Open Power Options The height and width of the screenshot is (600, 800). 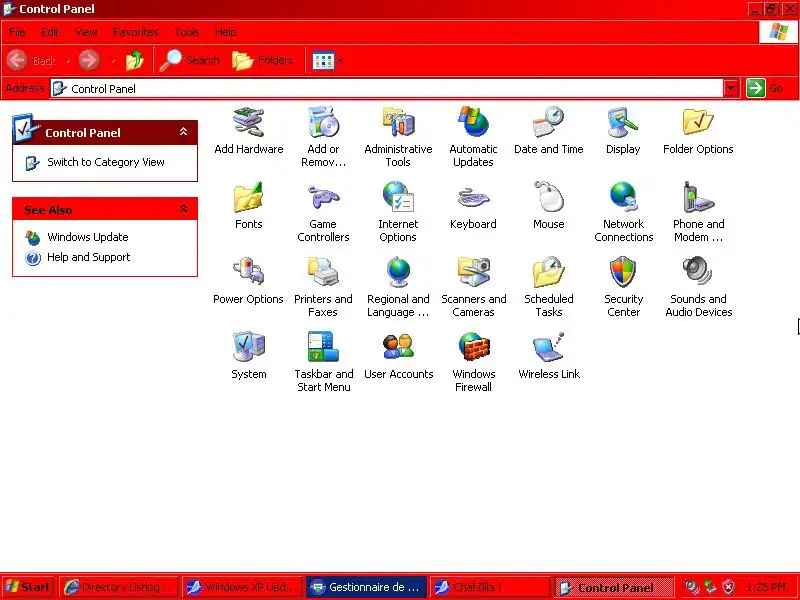pyautogui.click(x=248, y=281)
